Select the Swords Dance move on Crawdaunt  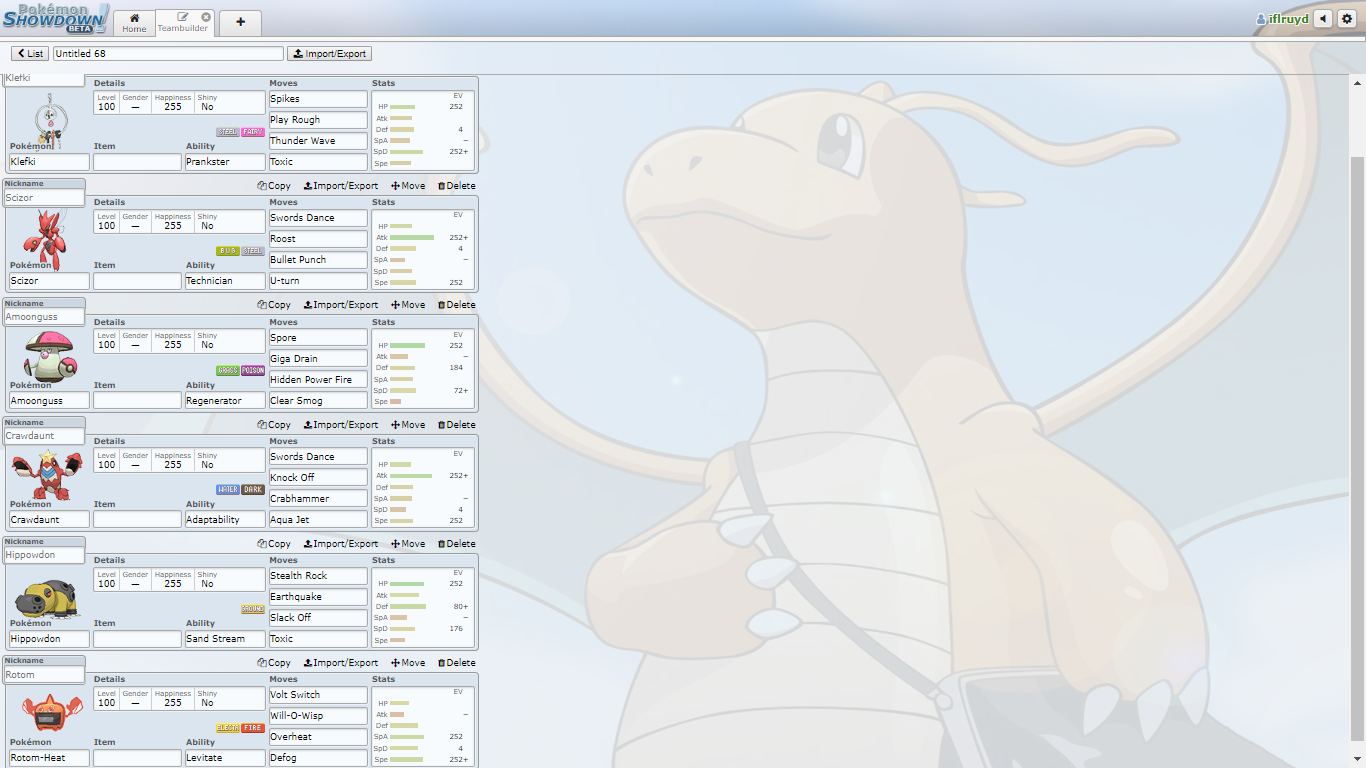pos(318,457)
